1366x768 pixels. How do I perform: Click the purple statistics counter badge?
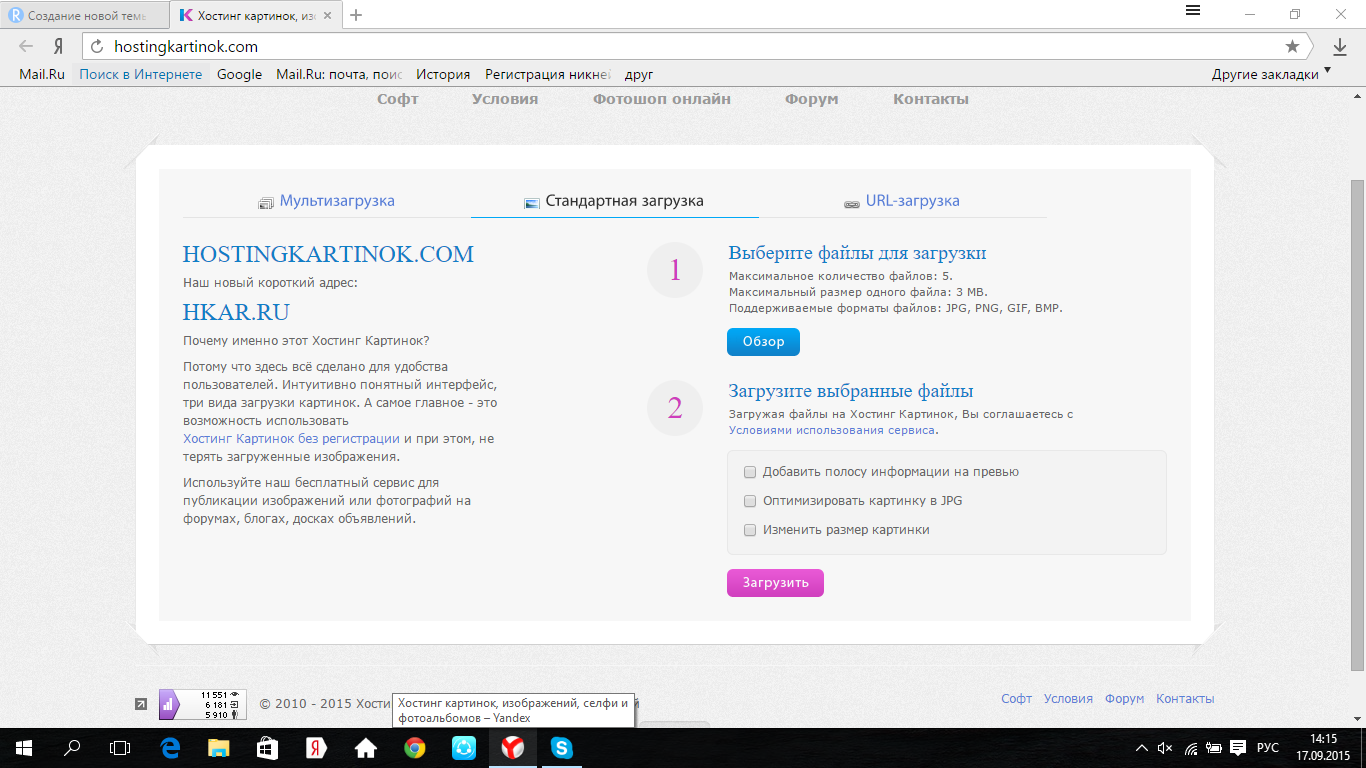[202, 704]
